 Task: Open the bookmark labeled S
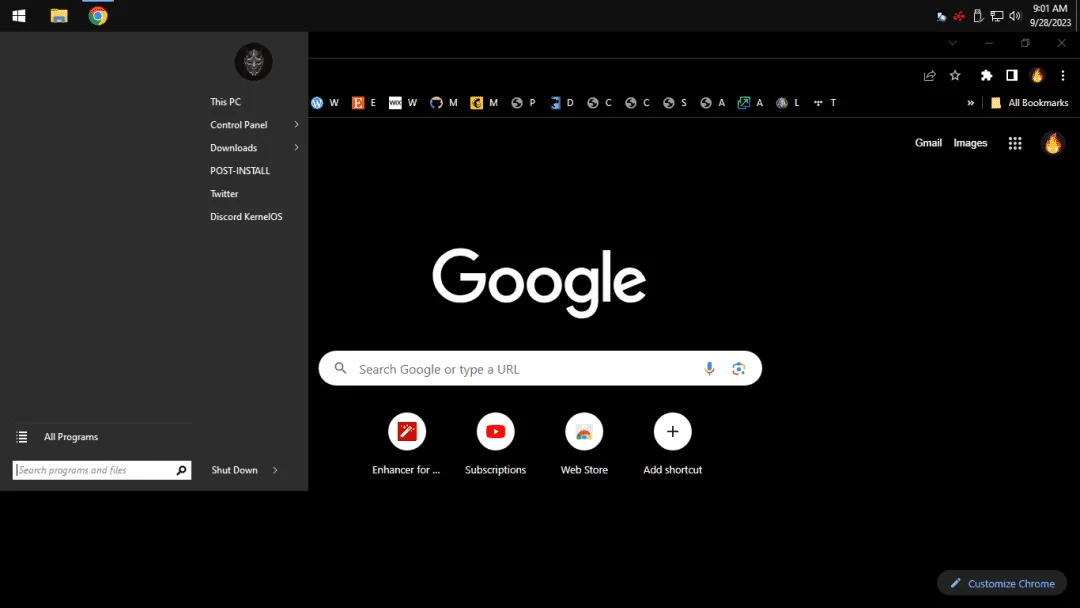[675, 103]
